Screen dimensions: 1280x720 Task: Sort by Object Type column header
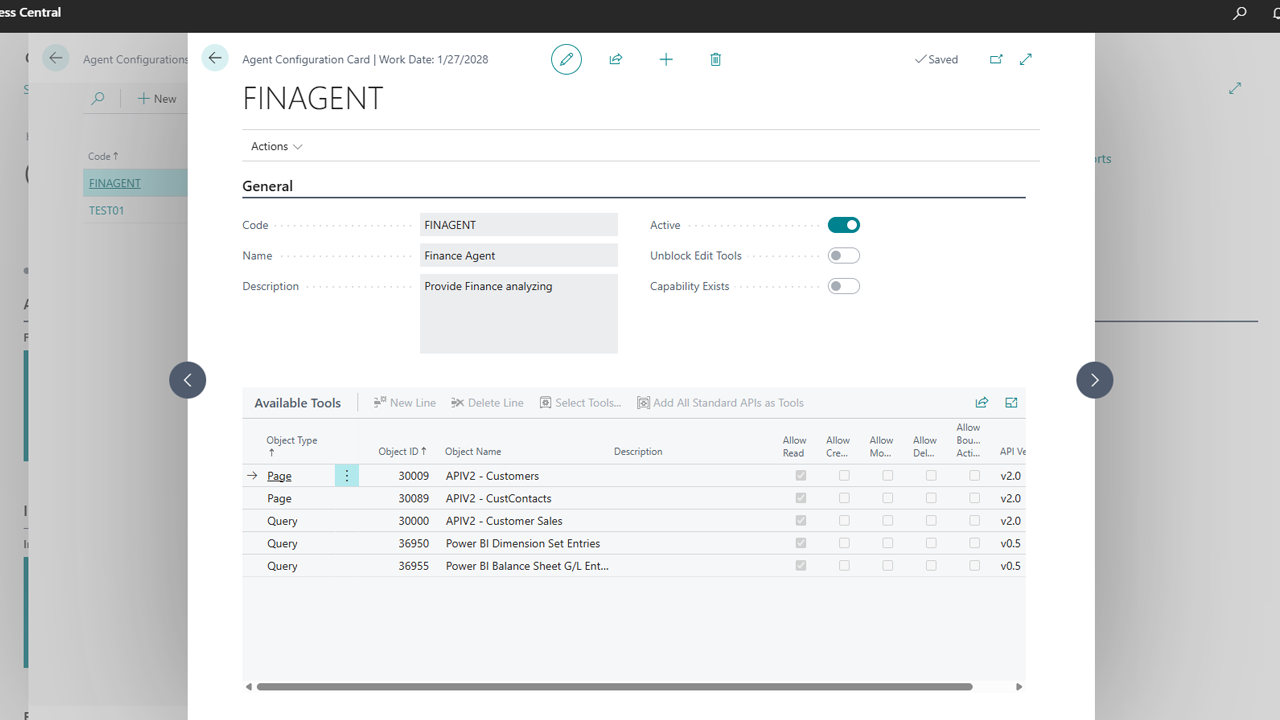coord(292,446)
